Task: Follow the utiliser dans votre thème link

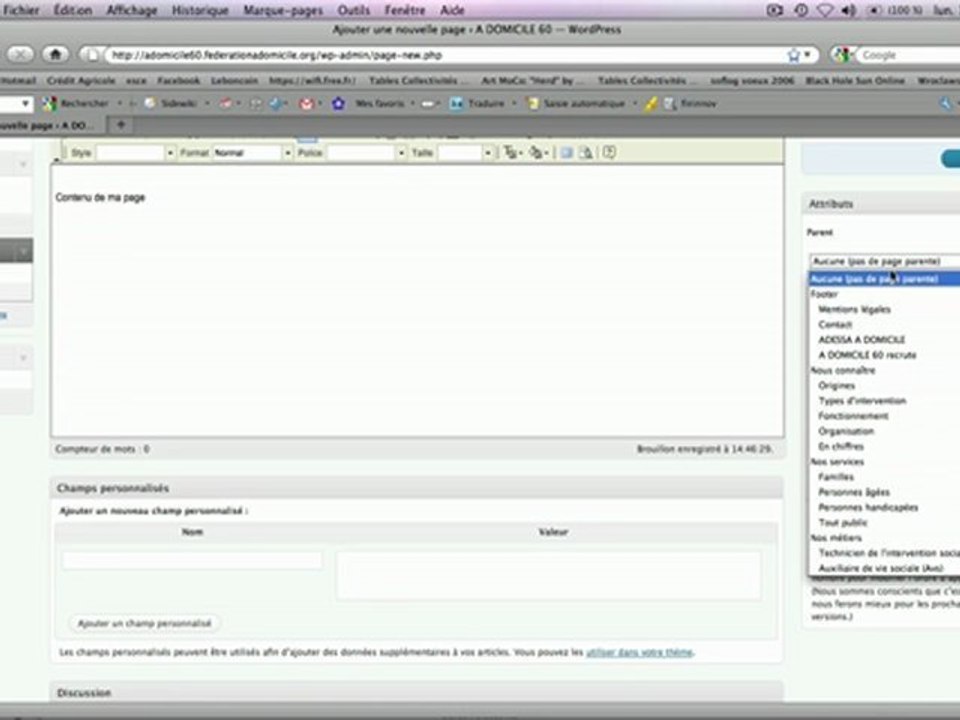Action: (x=639, y=652)
